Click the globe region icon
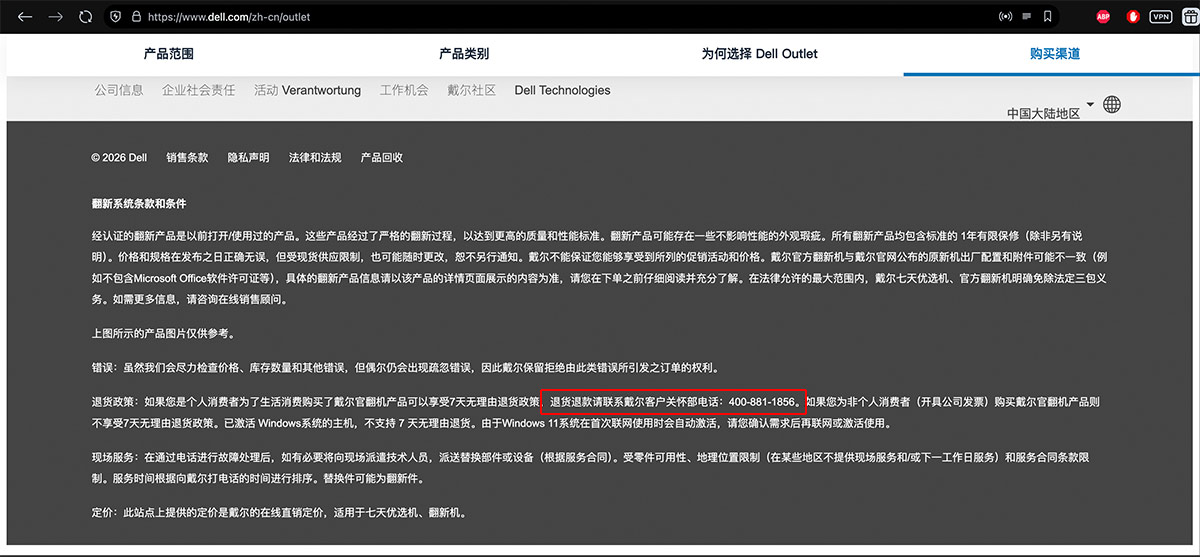 coord(1112,104)
